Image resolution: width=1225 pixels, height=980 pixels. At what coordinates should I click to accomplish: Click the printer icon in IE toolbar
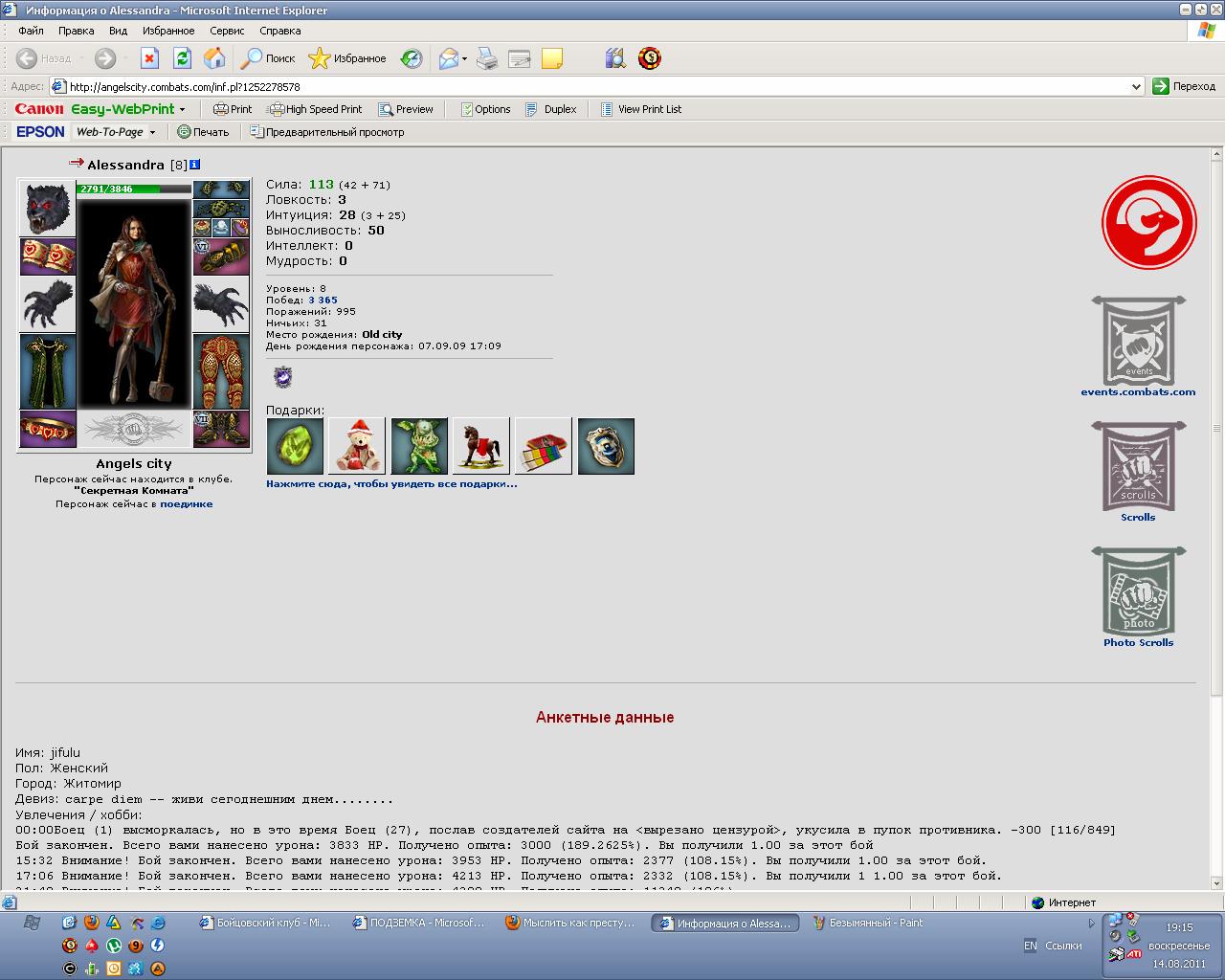tap(487, 58)
